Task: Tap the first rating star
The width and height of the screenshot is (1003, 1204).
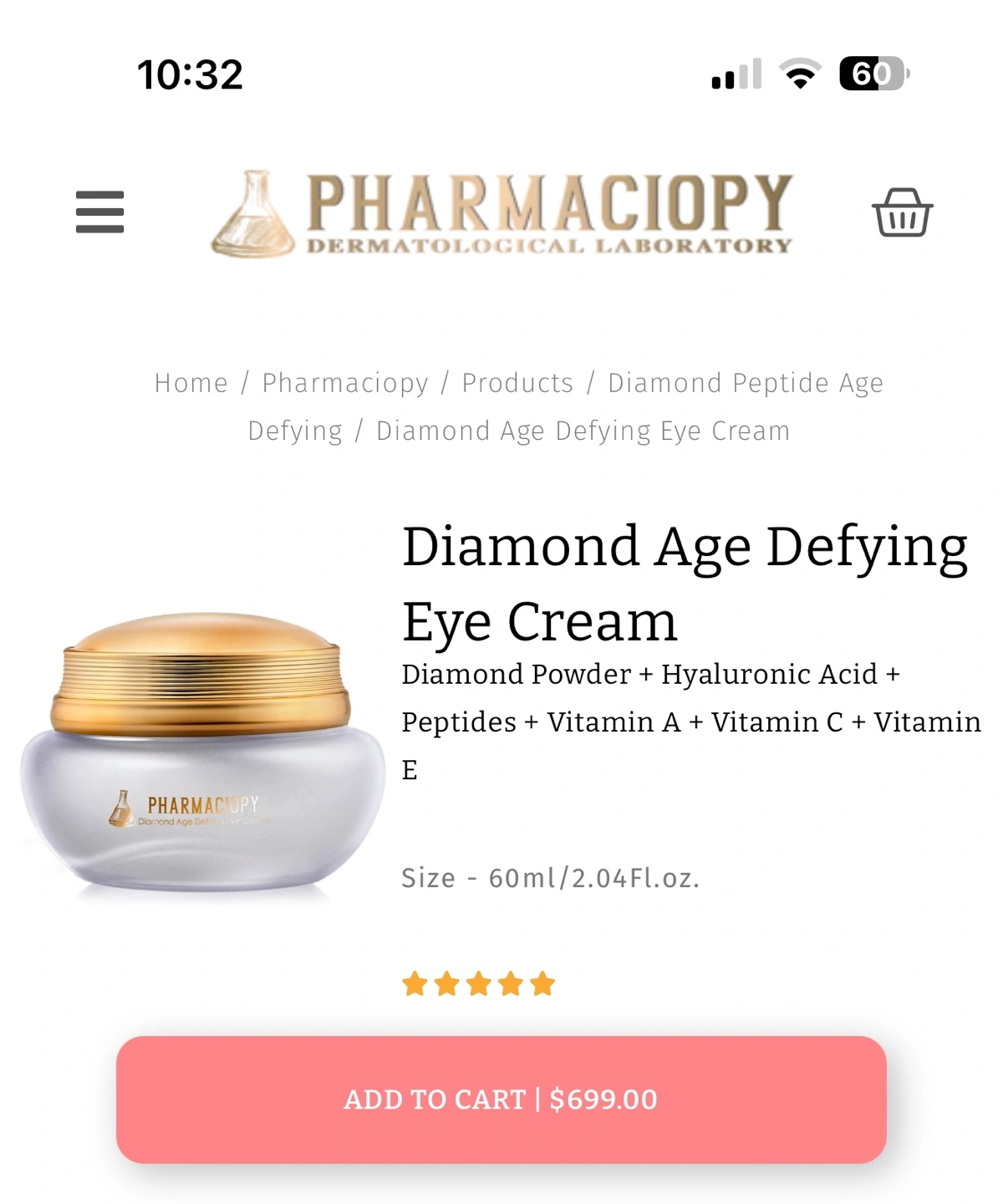Action: (x=415, y=984)
